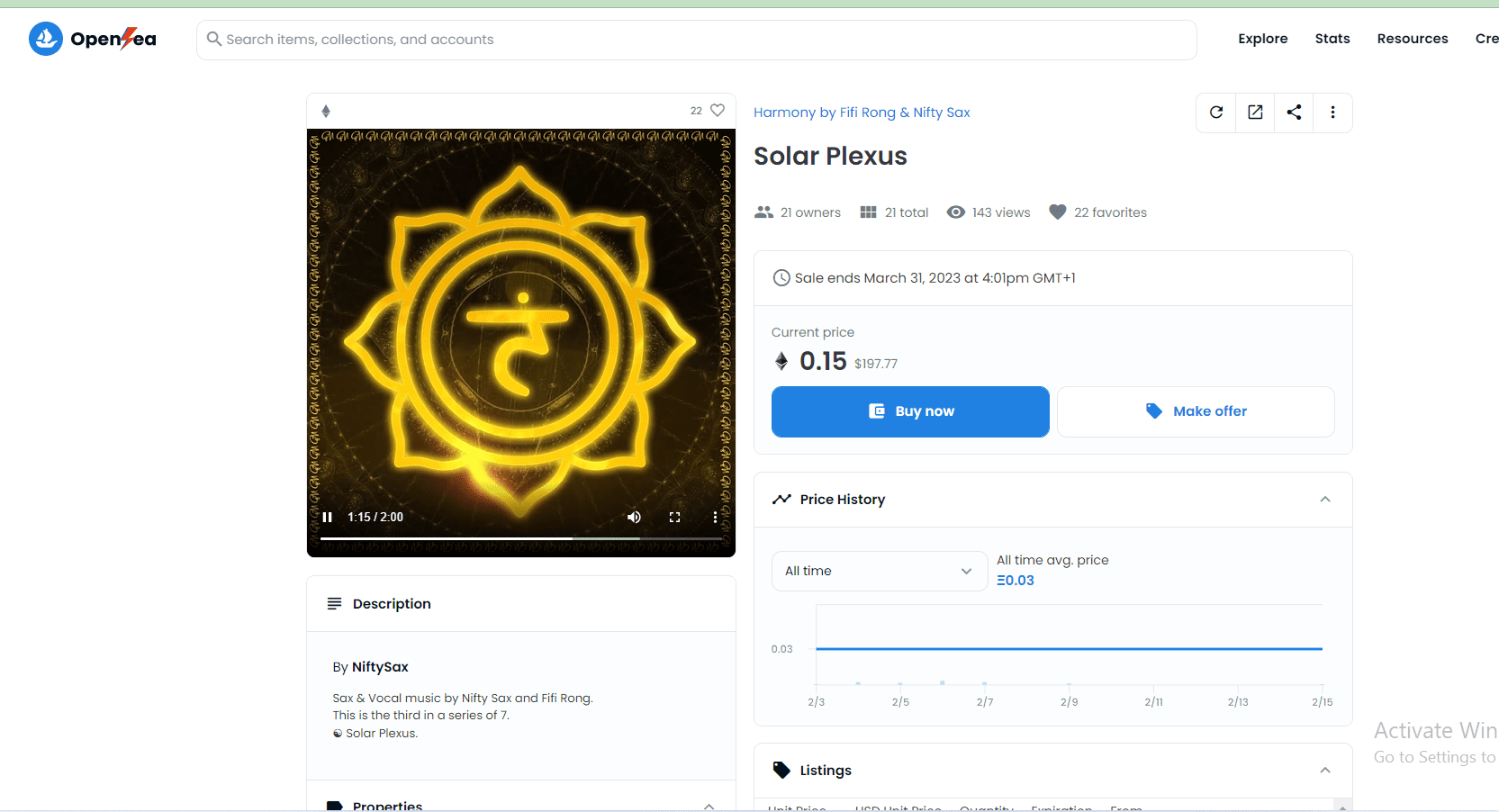Click the sale end clock icon

click(x=781, y=278)
